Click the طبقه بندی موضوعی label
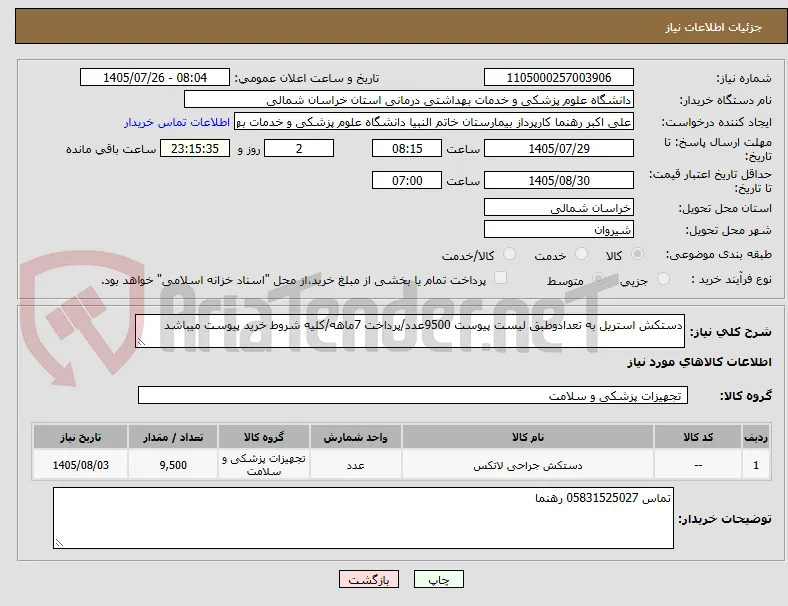This screenshot has height=606, width=788. [719, 255]
